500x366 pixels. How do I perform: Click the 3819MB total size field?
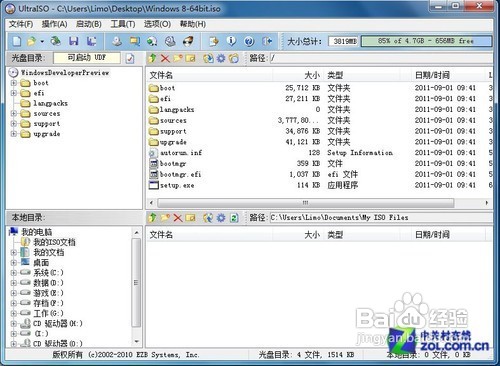(x=344, y=41)
